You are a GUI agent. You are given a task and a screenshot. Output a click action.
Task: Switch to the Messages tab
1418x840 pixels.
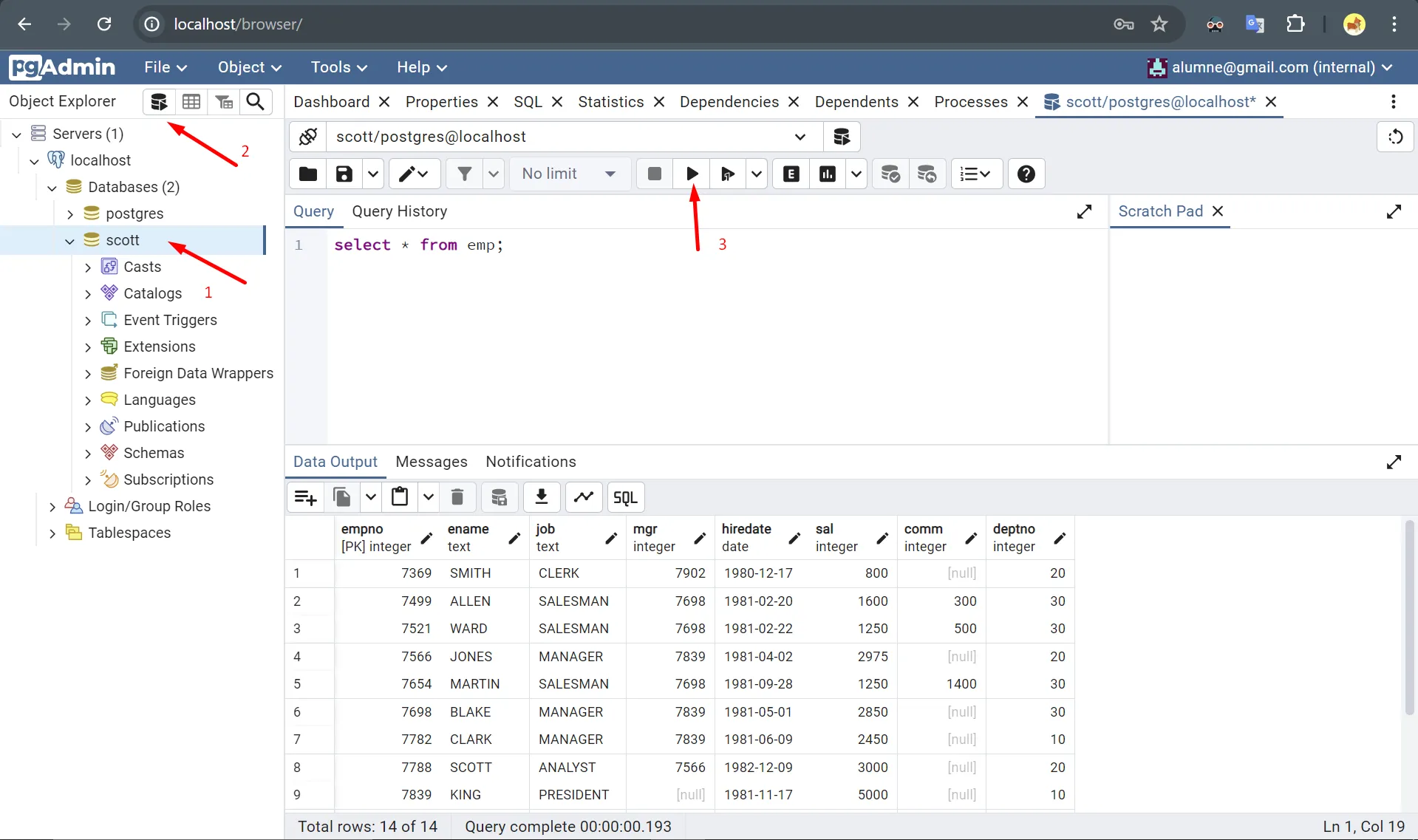431,462
